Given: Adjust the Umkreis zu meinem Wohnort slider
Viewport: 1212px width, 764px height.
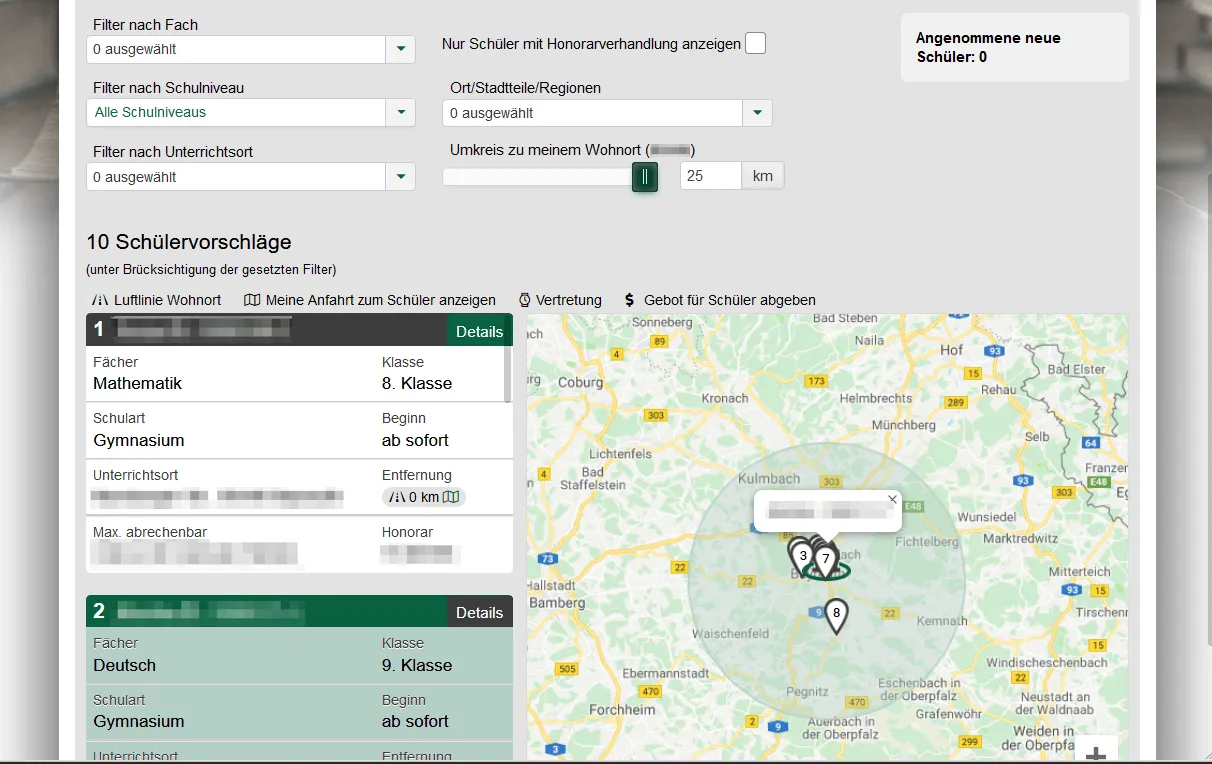Looking at the screenshot, I should point(644,176).
